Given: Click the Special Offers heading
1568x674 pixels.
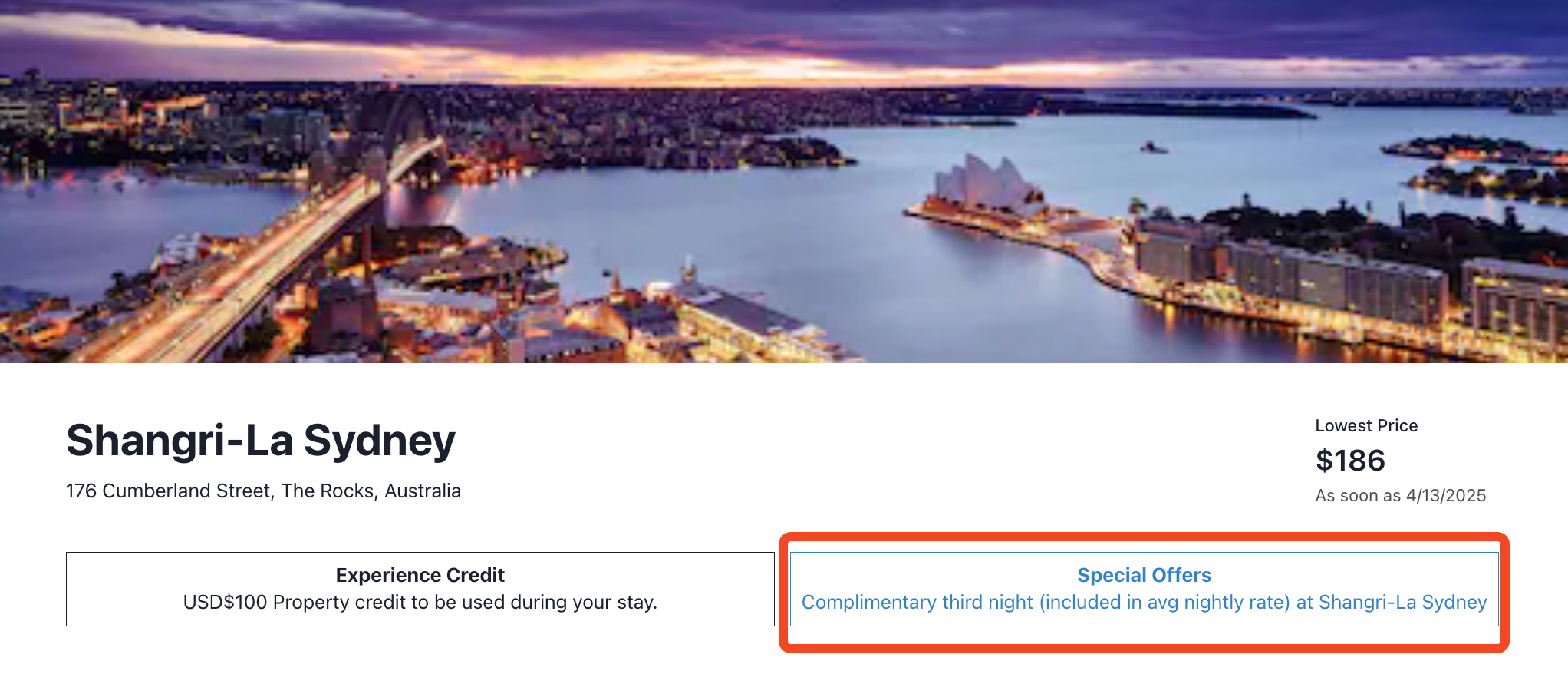Looking at the screenshot, I should (1143, 575).
